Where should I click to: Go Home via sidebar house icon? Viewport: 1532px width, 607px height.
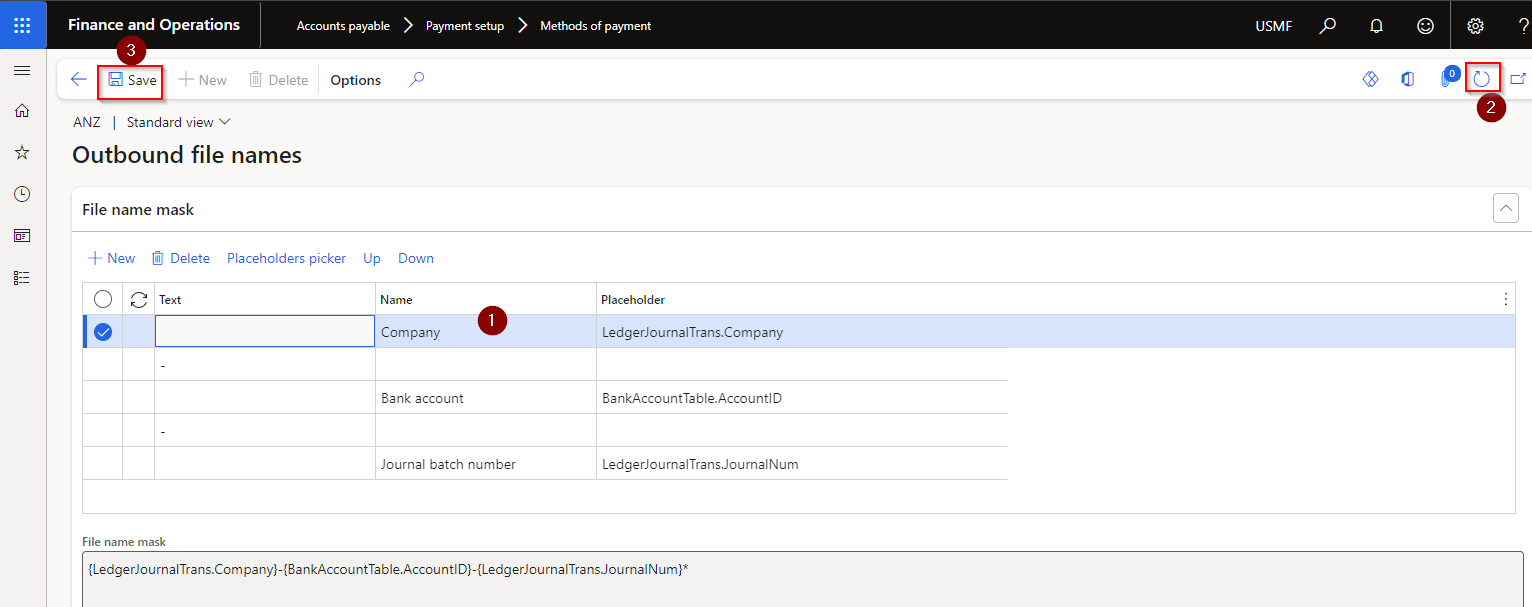(22, 111)
